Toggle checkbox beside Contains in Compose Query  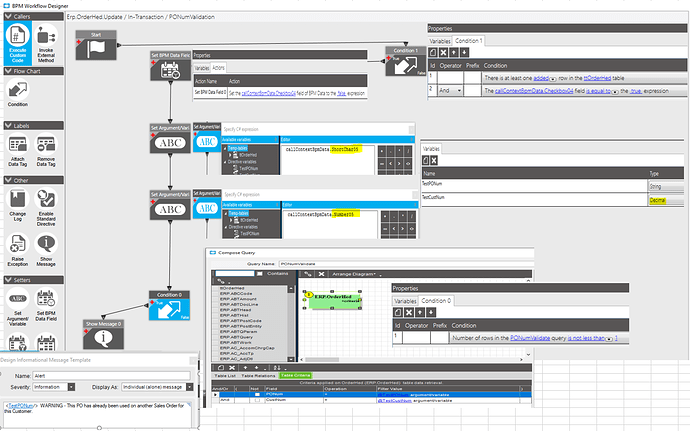click(260, 273)
